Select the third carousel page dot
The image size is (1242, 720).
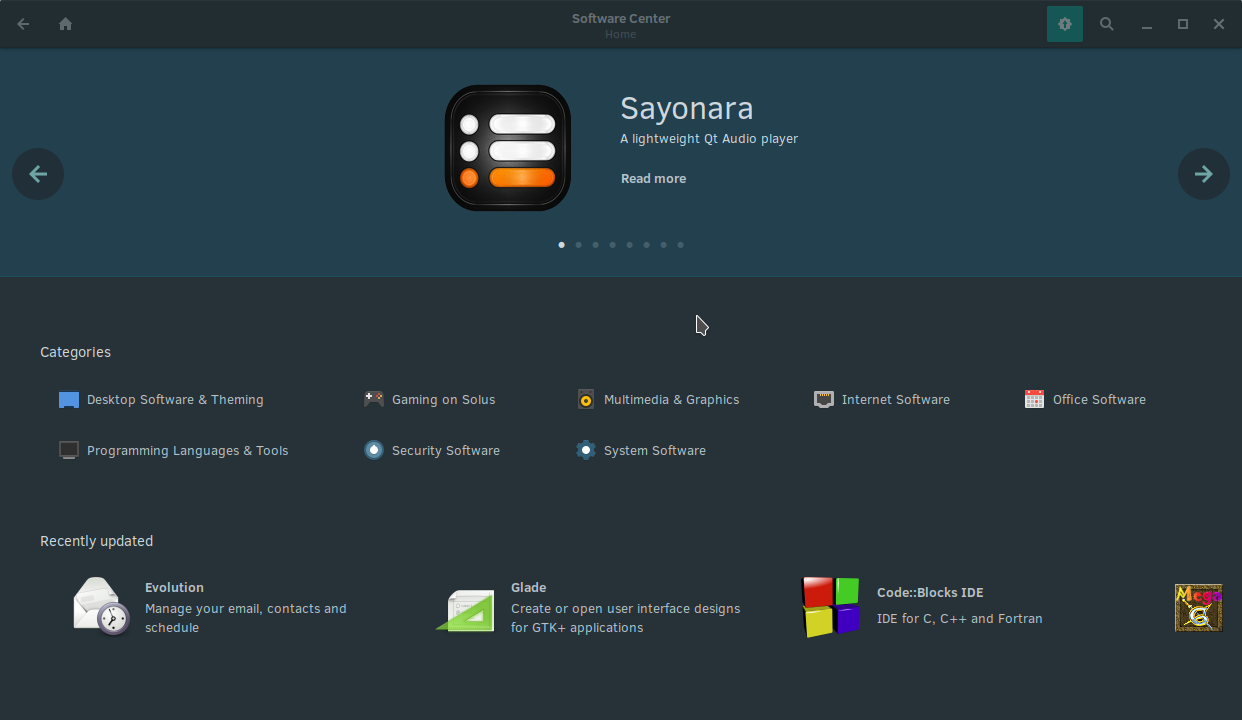[x=595, y=245]
